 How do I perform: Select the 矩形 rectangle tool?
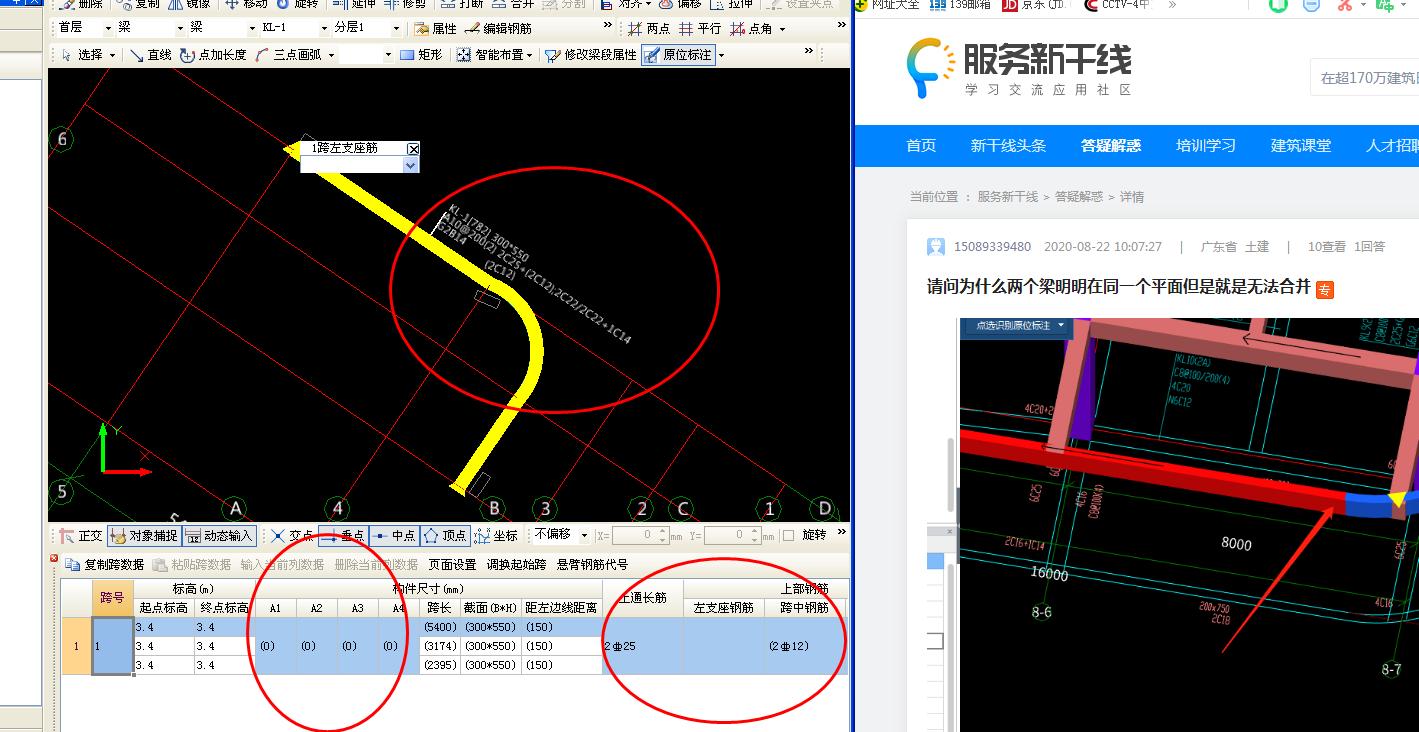pyautogui.click(x=421, y=55)
